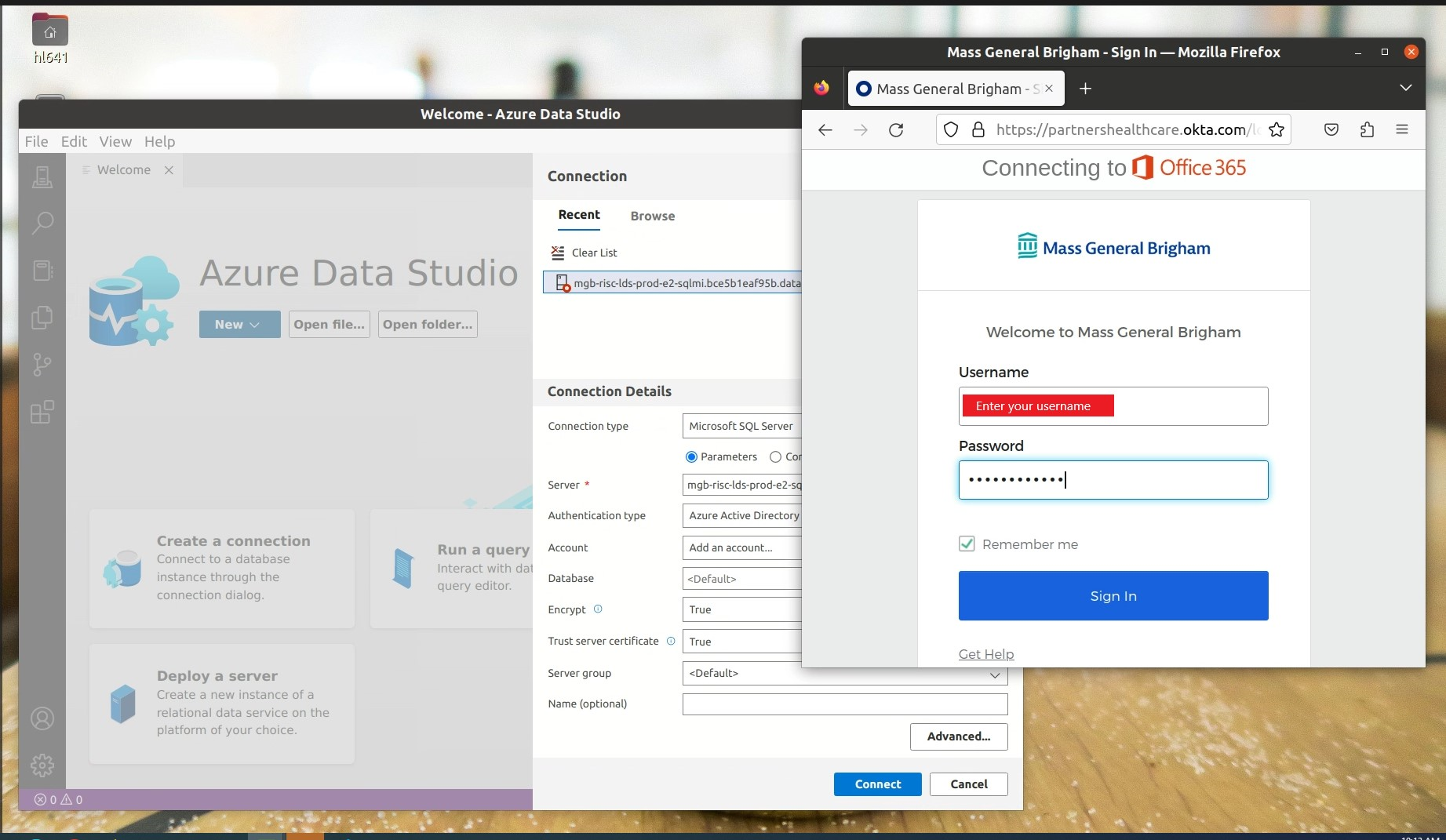Open Connections view in Azure Data Studio sidebar

[42, 176]
